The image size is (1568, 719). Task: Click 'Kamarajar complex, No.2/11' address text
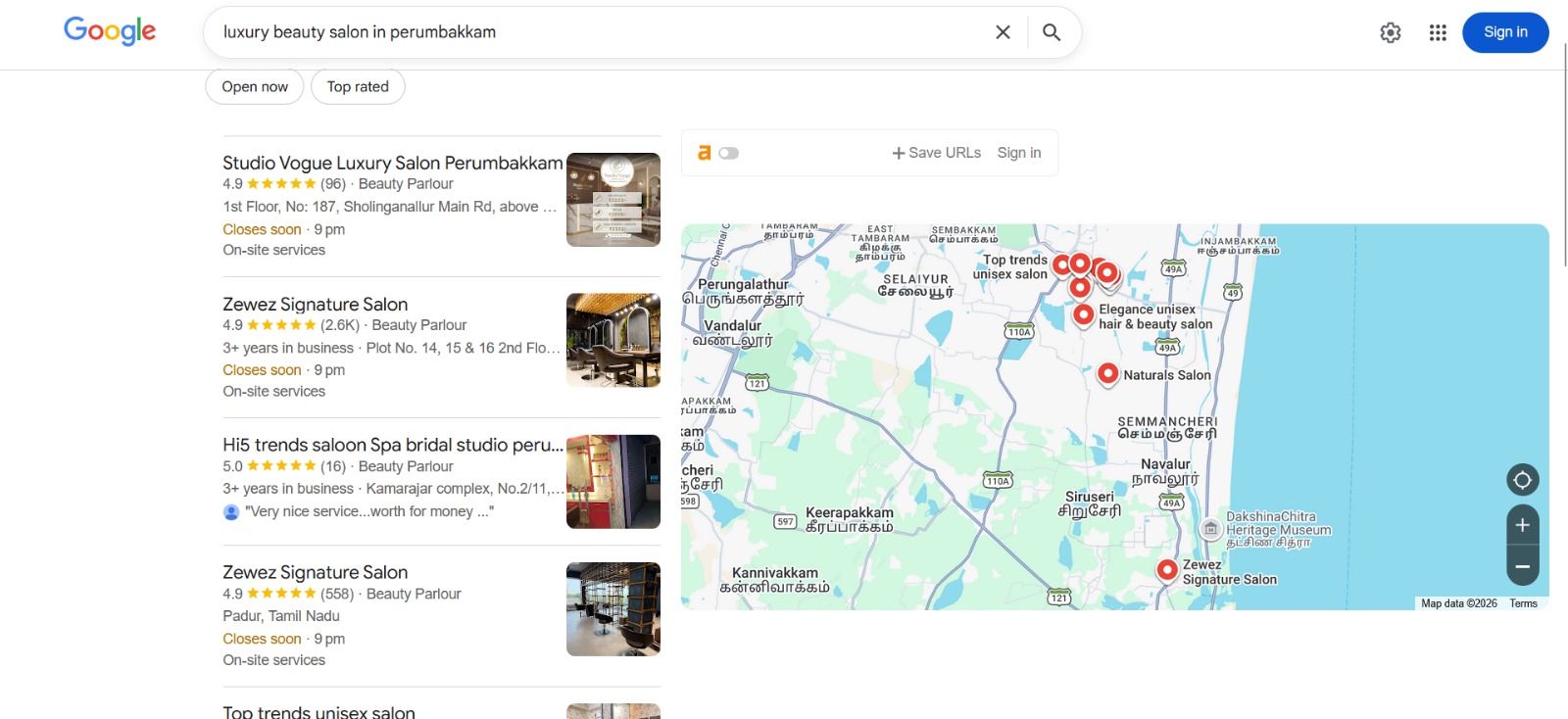[465, 489]
